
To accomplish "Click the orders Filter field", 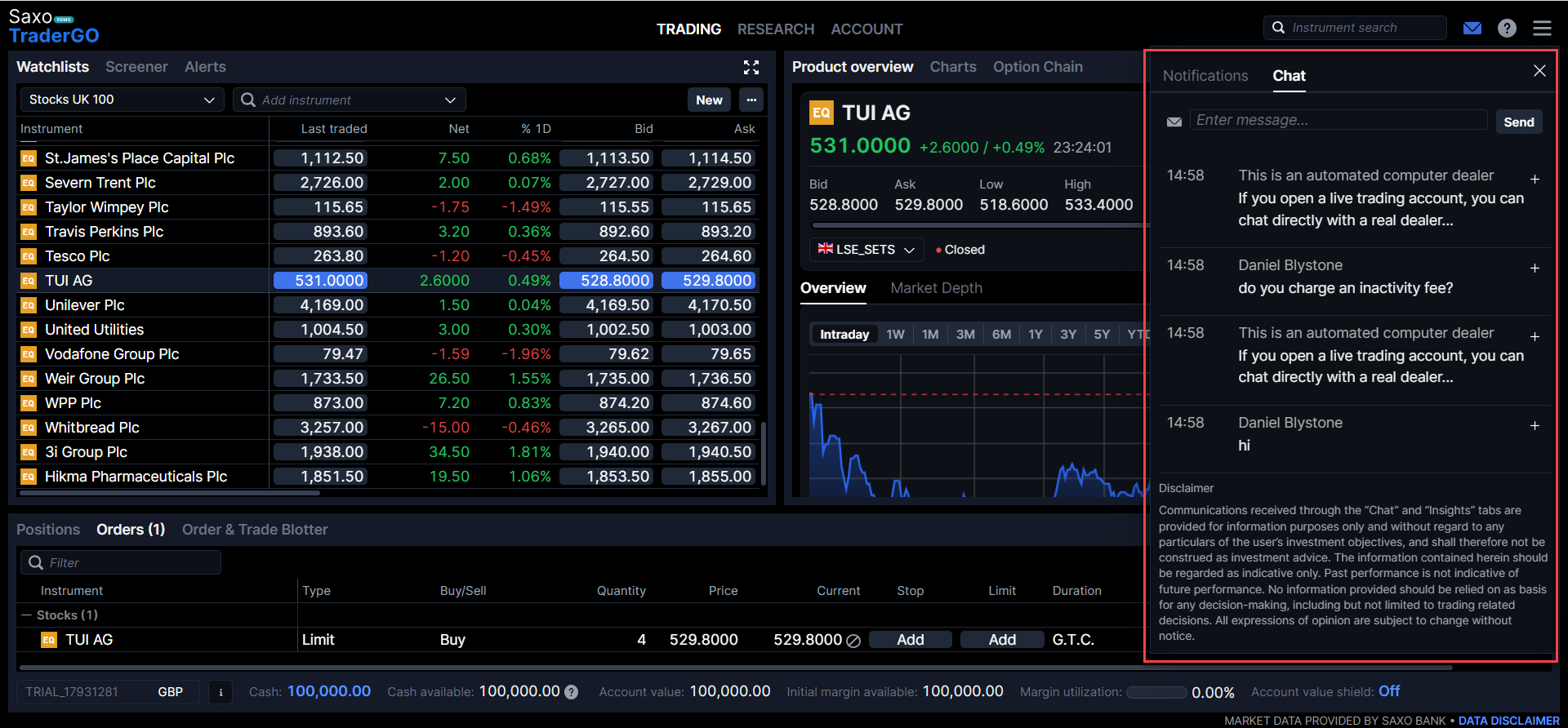I will click(x=121, y=562).
